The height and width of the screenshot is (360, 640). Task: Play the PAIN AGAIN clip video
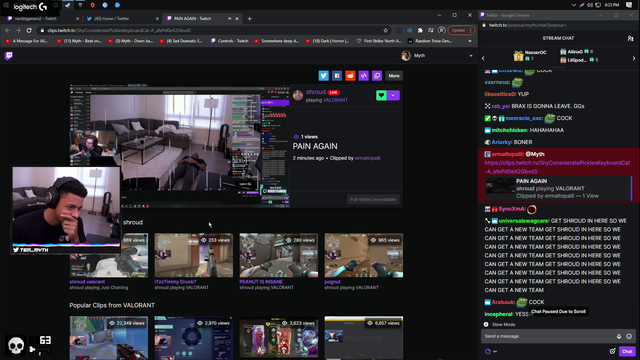180,146
